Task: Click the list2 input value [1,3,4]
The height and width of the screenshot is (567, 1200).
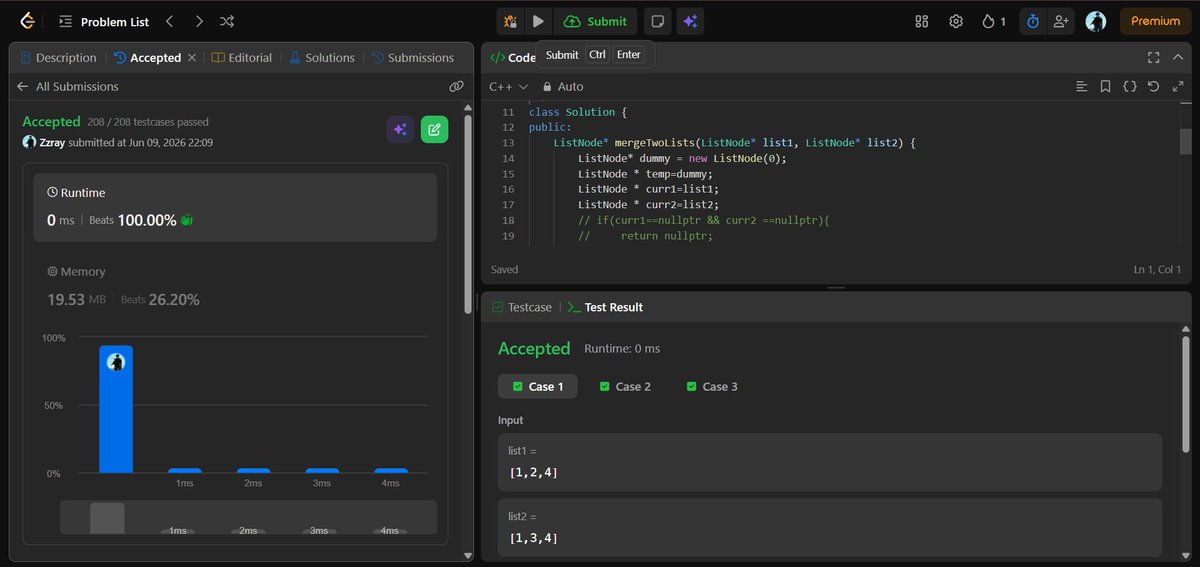Action: tap(533, 538)
